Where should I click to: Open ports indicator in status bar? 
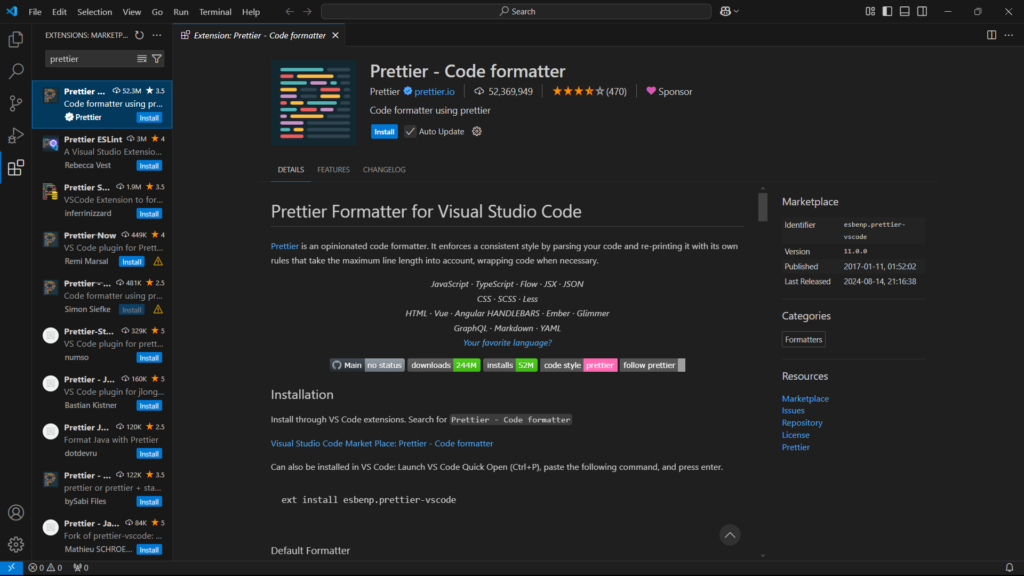[x=81, y=568]
